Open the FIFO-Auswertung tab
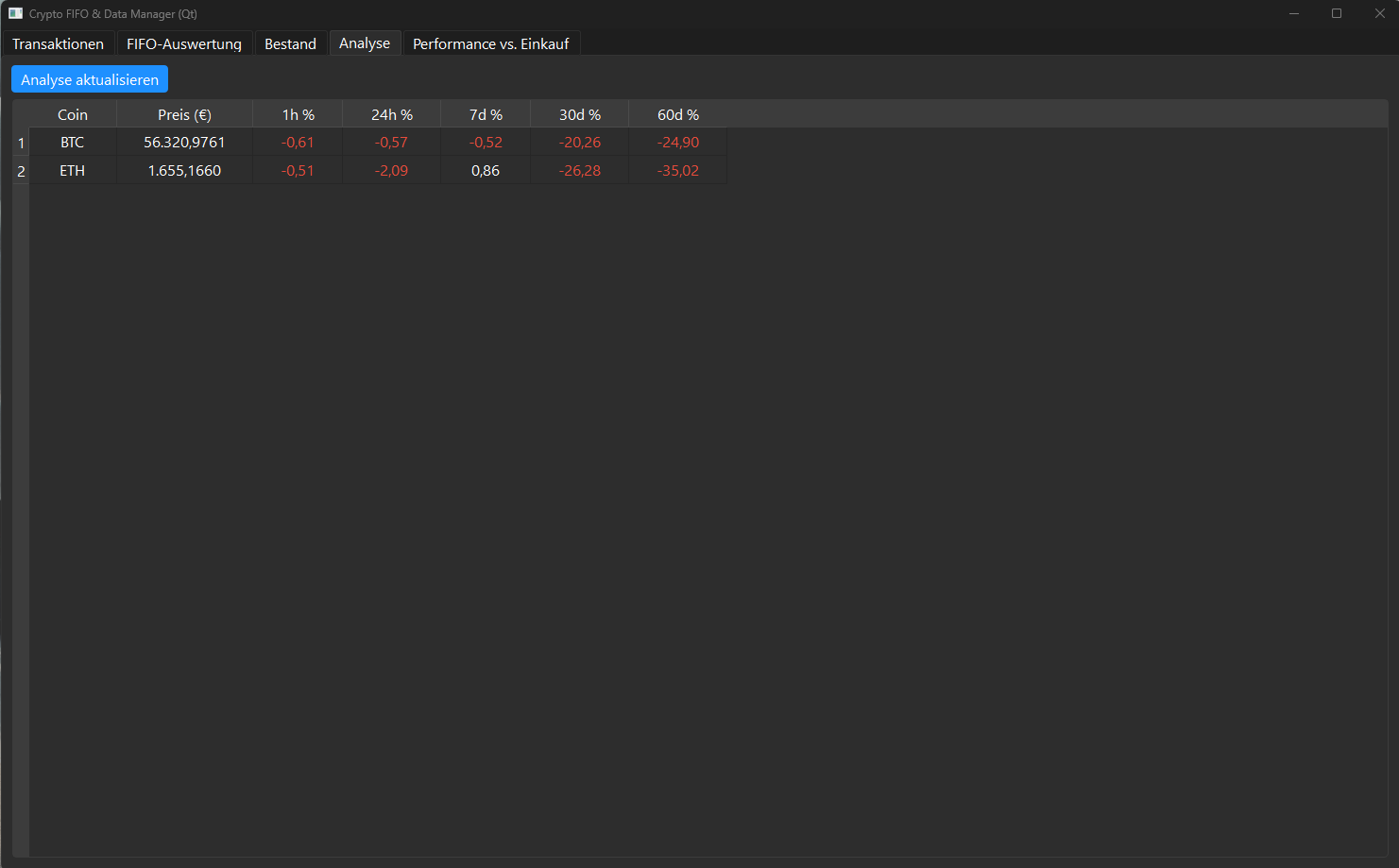 (x=184, y=43)
